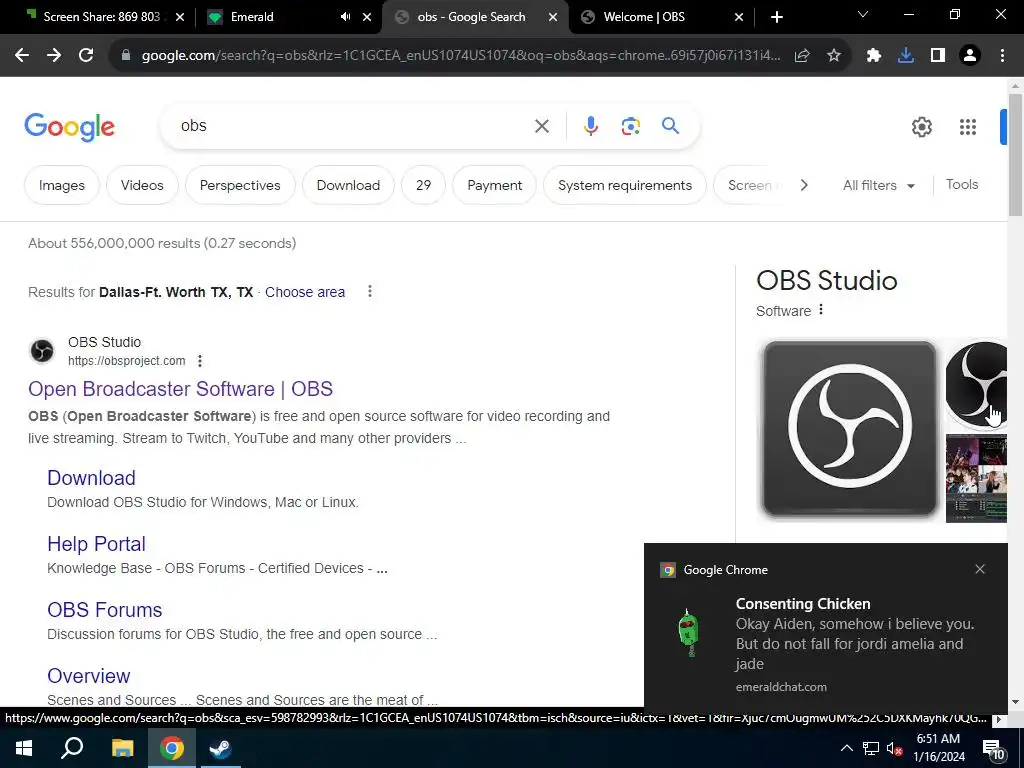Show more filter chips with right chevron
This screenshot has width=1024, height=768.
[x=804, y=185]
